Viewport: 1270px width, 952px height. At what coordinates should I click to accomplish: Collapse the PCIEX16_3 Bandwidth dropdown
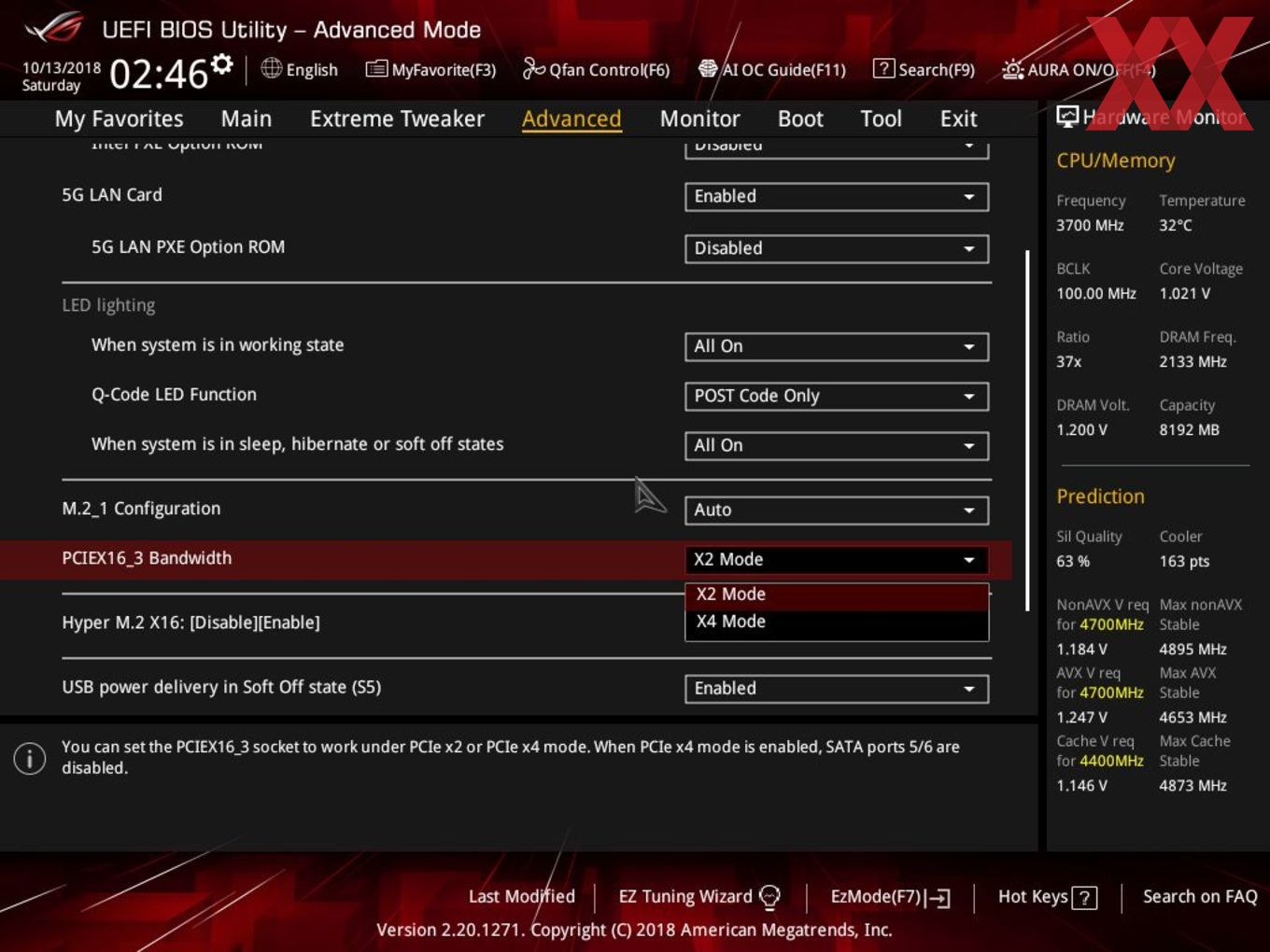coord(837,559)
